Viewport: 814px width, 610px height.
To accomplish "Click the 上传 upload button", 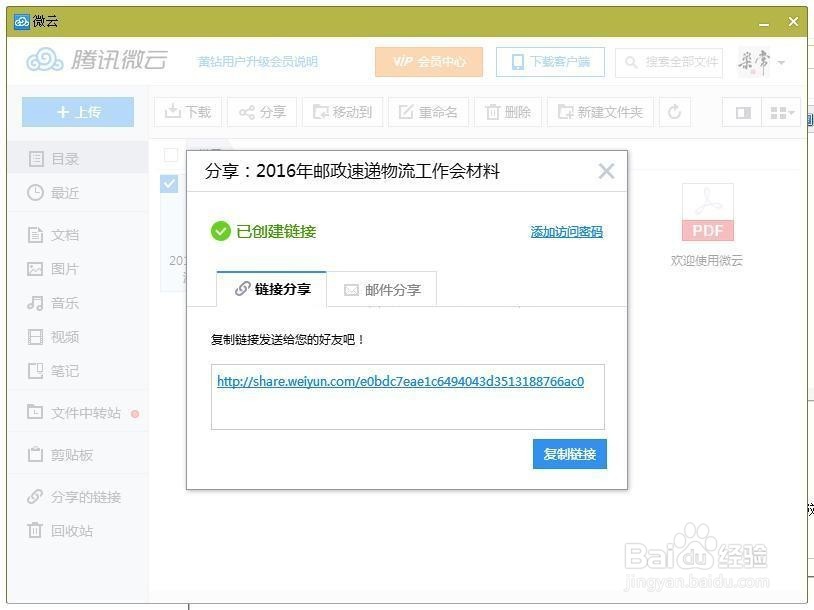I will click(x=78, y=112).
